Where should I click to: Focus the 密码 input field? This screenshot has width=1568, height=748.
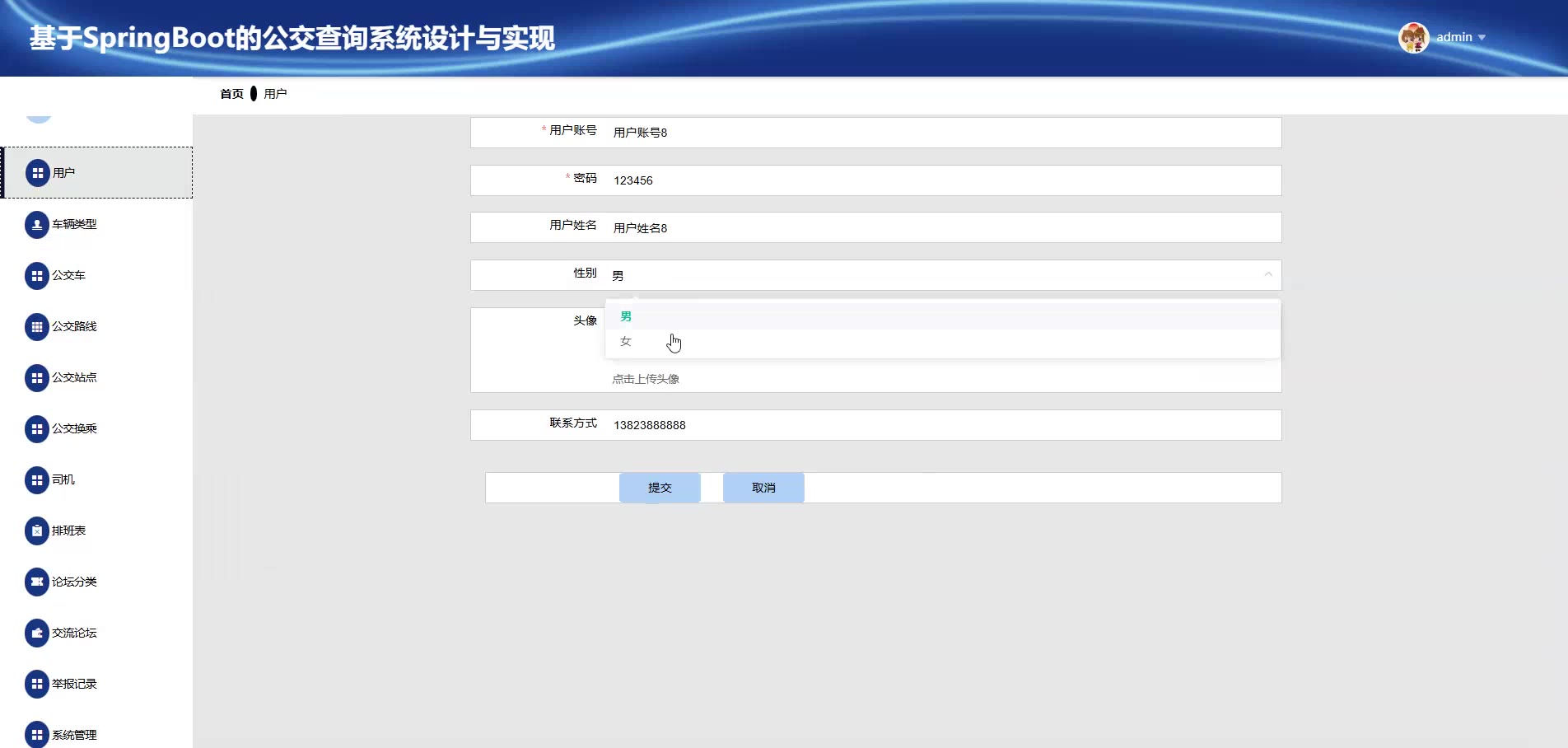pos(943,180)
